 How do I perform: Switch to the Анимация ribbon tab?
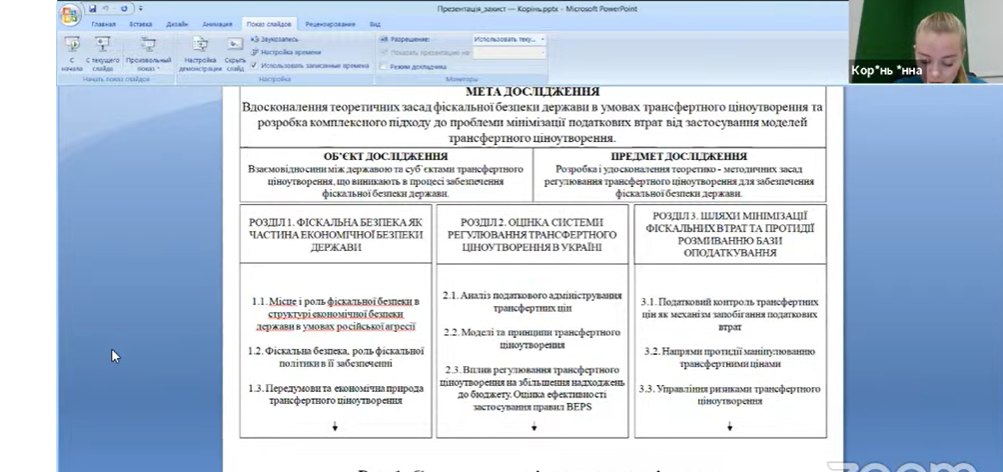[x=217, y=24]
